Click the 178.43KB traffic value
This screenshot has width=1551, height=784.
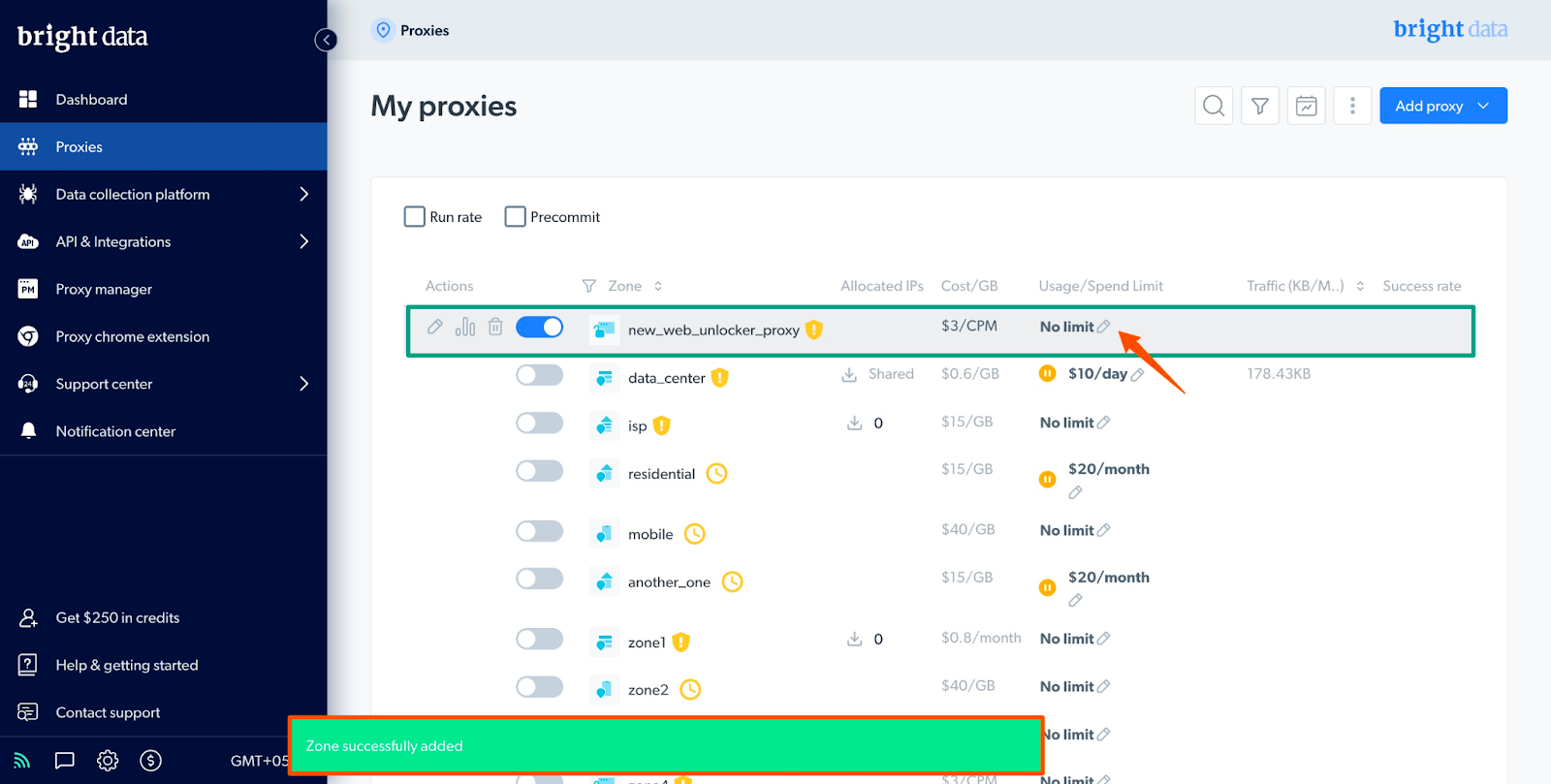pyautogui.click(x=1279, y=373)
